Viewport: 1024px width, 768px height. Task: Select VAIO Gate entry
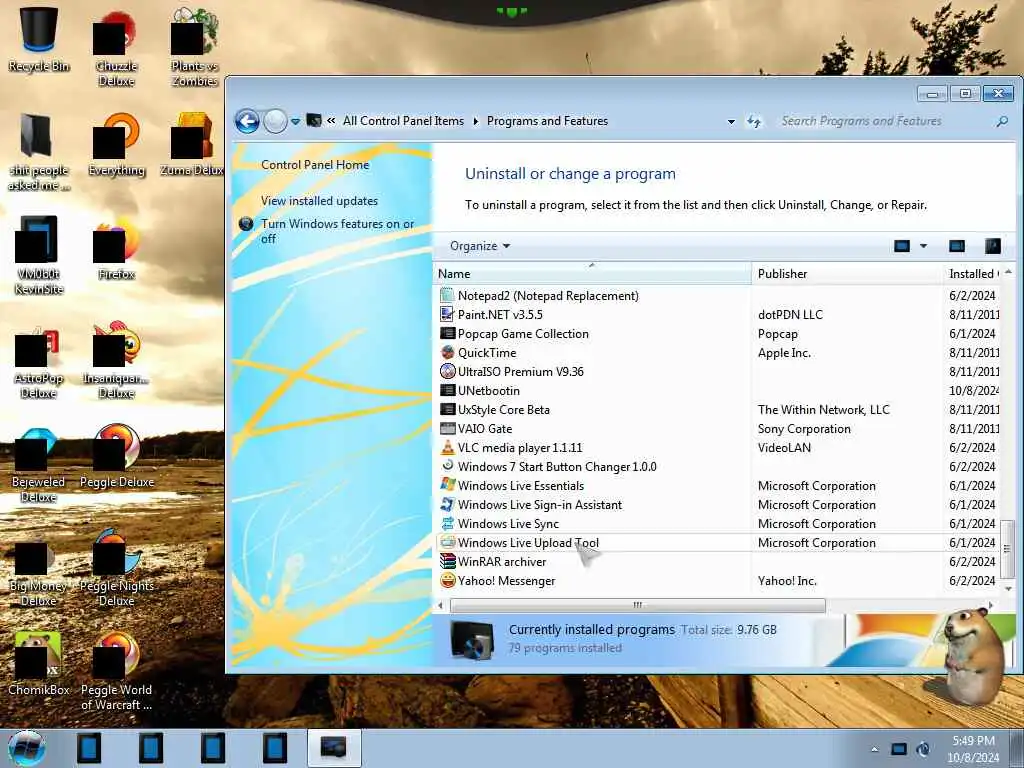click(x=717, y=428)
